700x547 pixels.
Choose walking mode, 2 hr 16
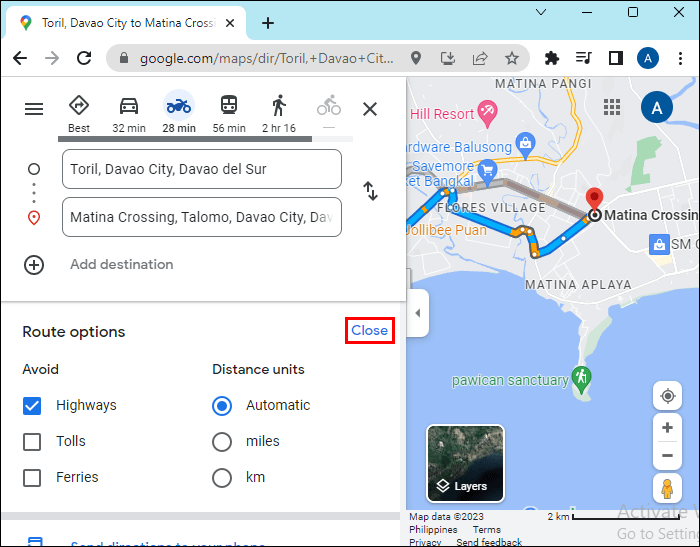pos(279,114)
